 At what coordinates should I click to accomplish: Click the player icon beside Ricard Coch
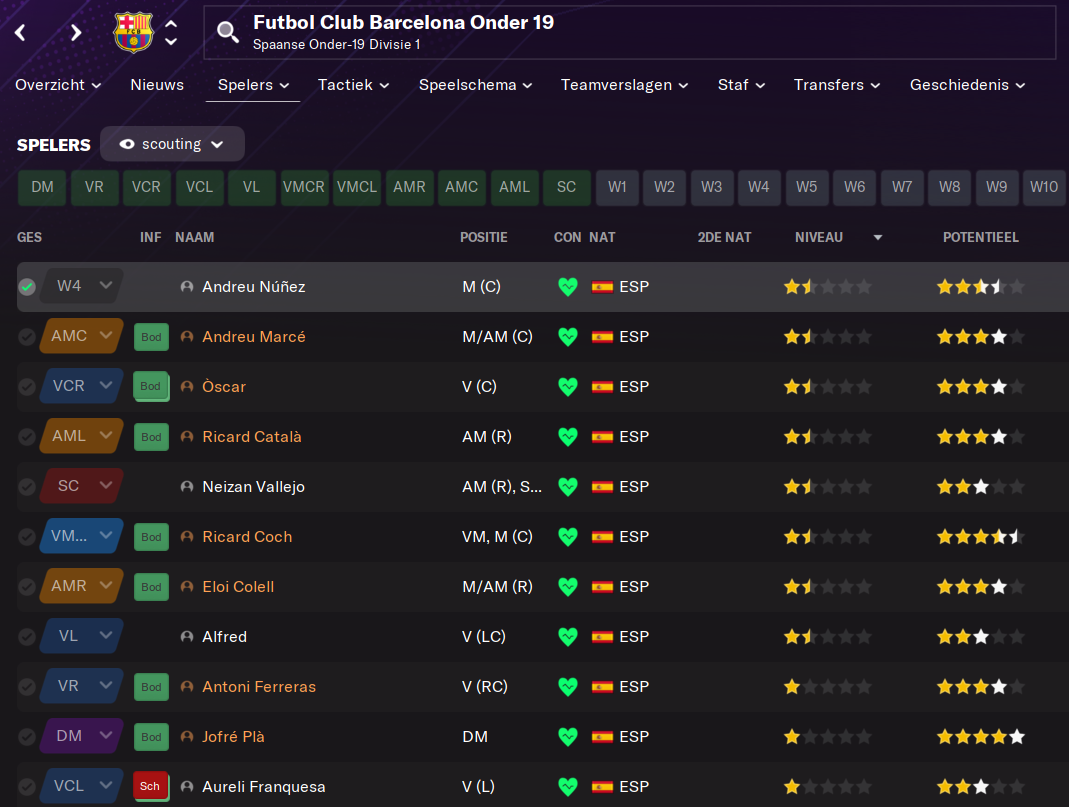pos(187,537)
